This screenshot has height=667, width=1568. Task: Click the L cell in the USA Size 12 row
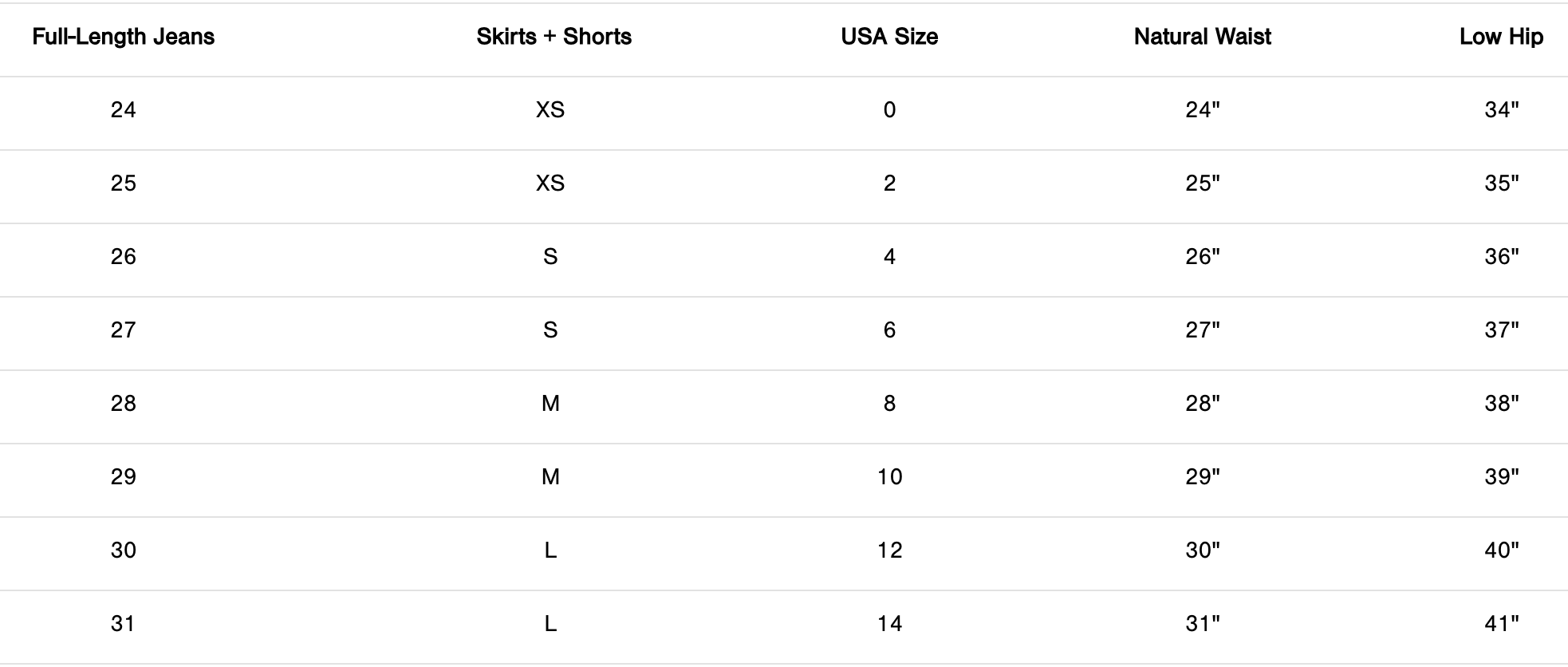[550, 551]
